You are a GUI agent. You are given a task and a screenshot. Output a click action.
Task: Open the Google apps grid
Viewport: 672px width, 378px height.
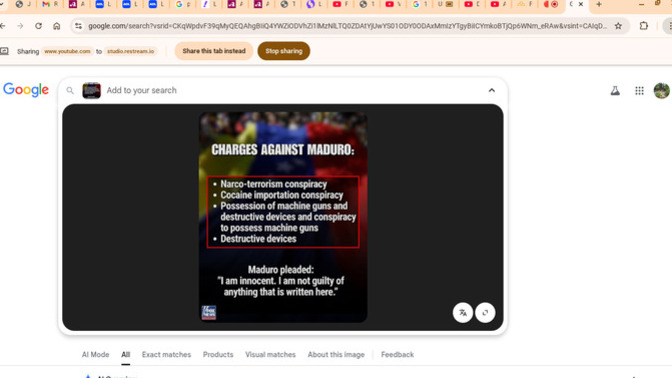(x=639, y=90)
